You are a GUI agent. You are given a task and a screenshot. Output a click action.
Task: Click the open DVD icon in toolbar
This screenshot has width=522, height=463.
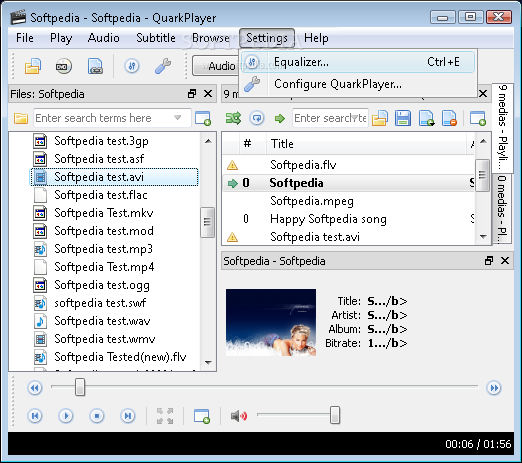pyautogui.click(x=63, y=66)
